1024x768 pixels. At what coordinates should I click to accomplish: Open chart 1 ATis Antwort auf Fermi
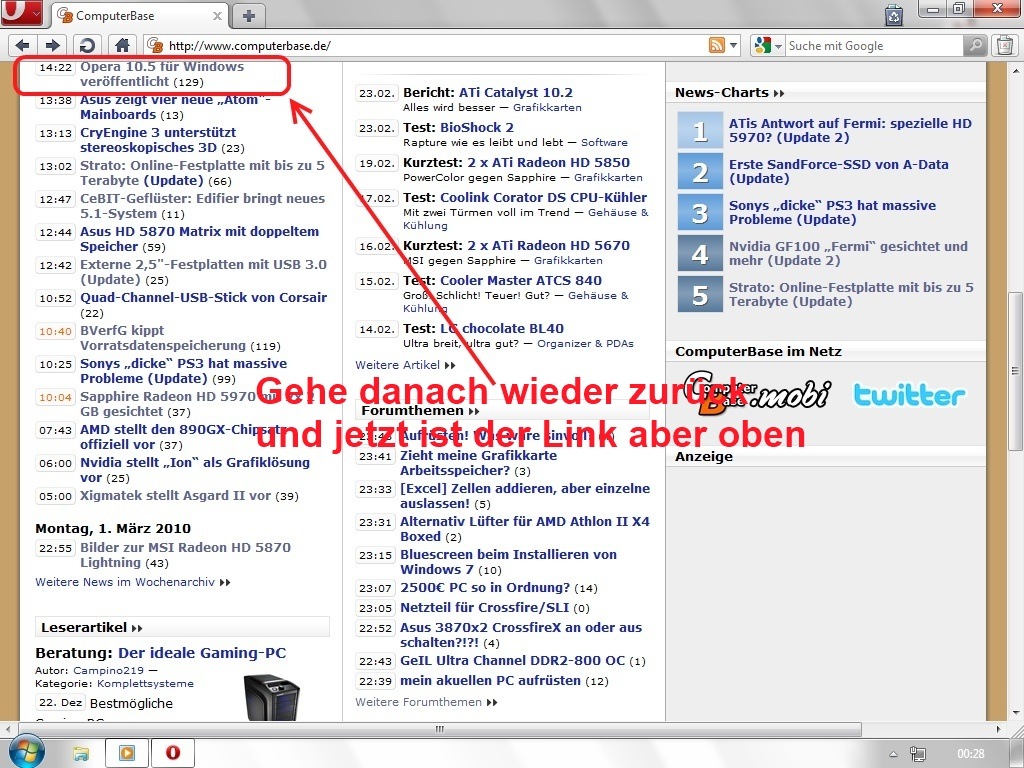850,131
